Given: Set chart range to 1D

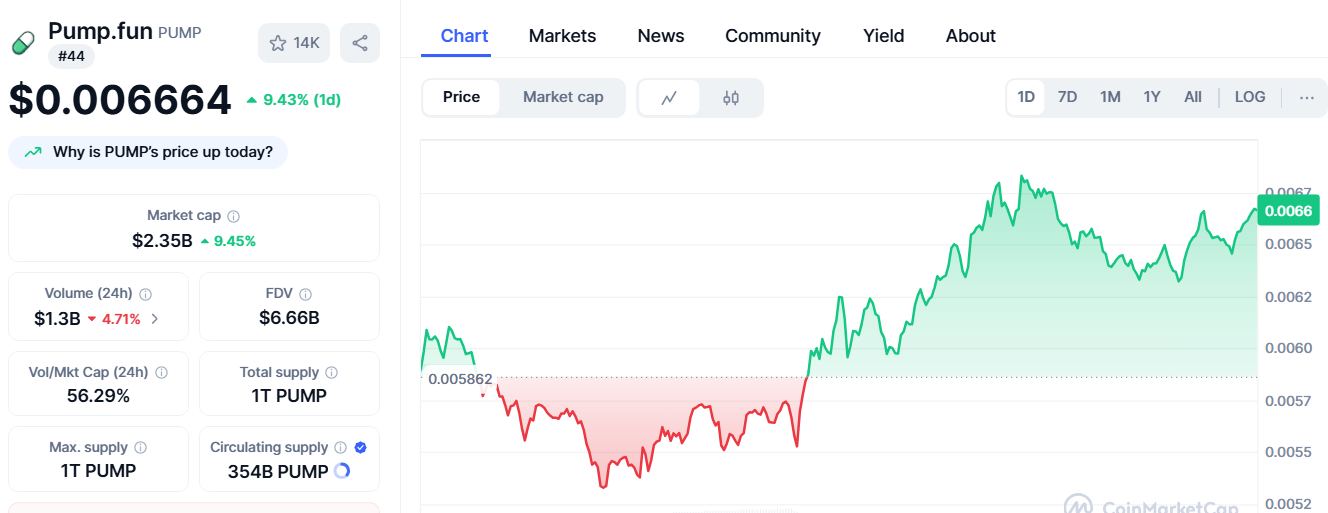Looking at the screenshot, I should pyautogui.click(x=1026, y=97).
